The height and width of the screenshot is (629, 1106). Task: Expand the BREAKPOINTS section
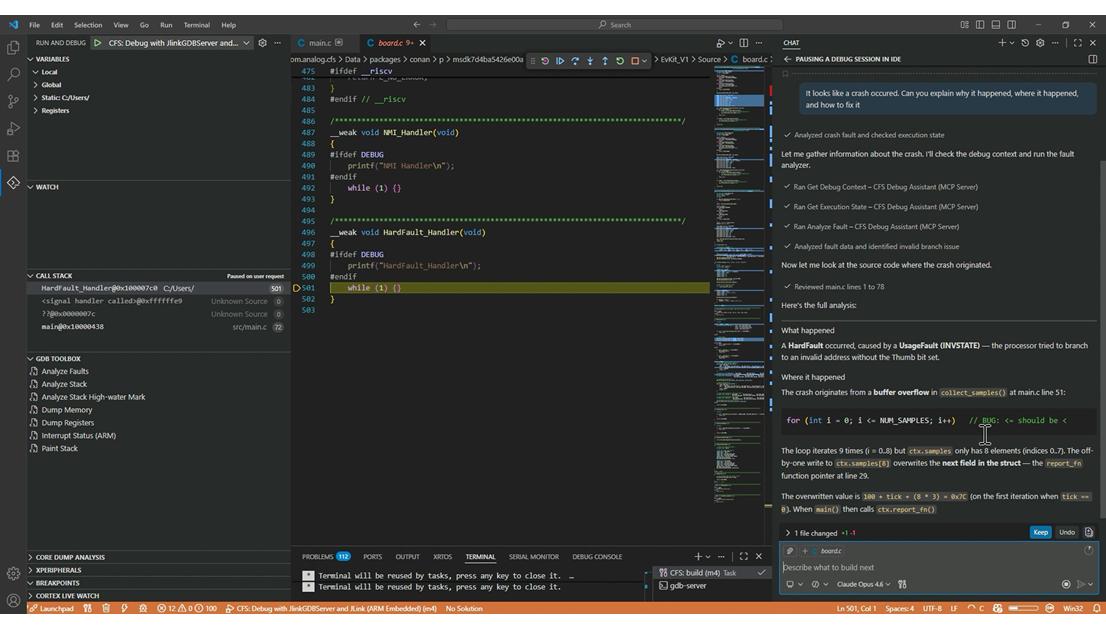[x=159, y=583]
